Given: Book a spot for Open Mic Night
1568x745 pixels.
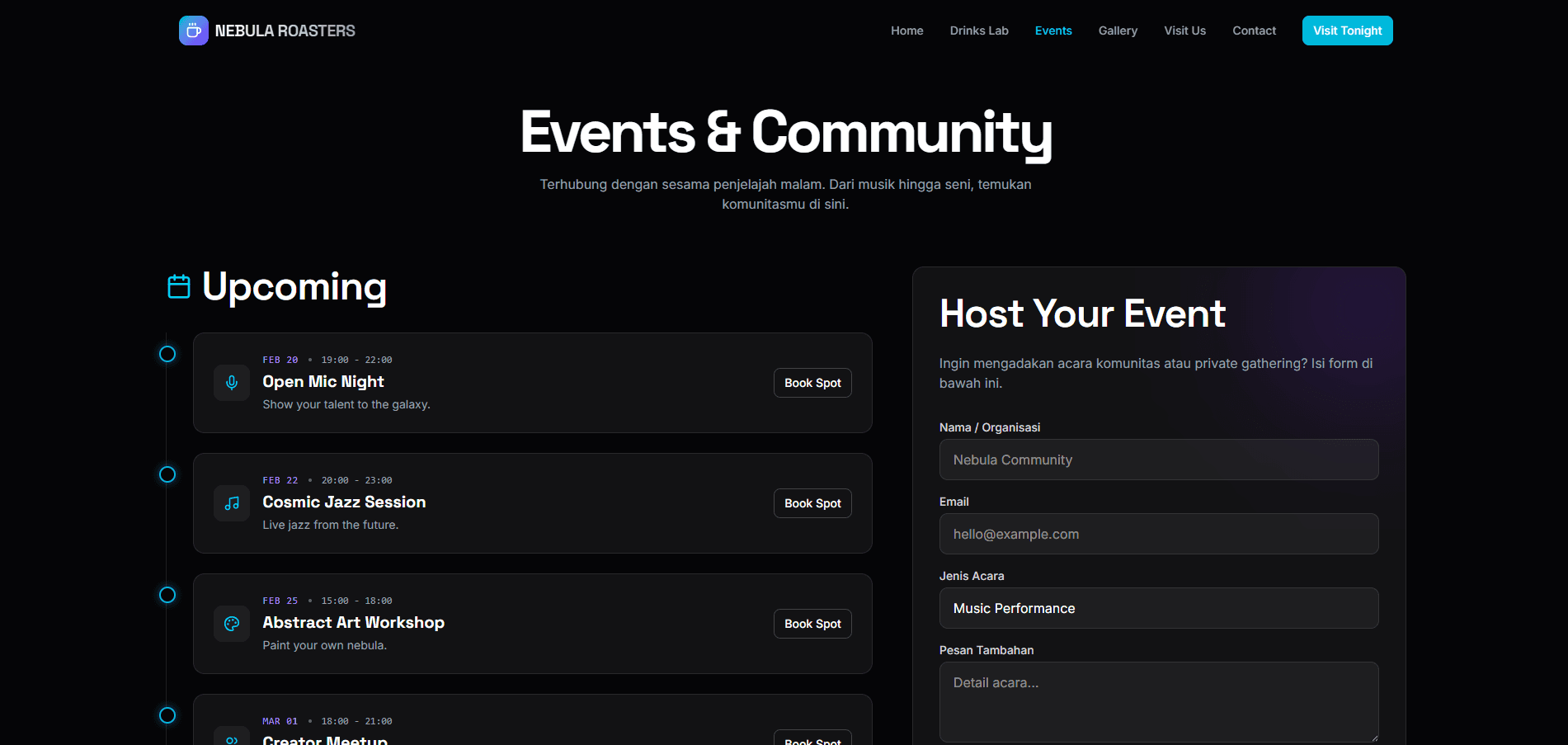Looking at the screenshot, I should [x=812, y=383].
